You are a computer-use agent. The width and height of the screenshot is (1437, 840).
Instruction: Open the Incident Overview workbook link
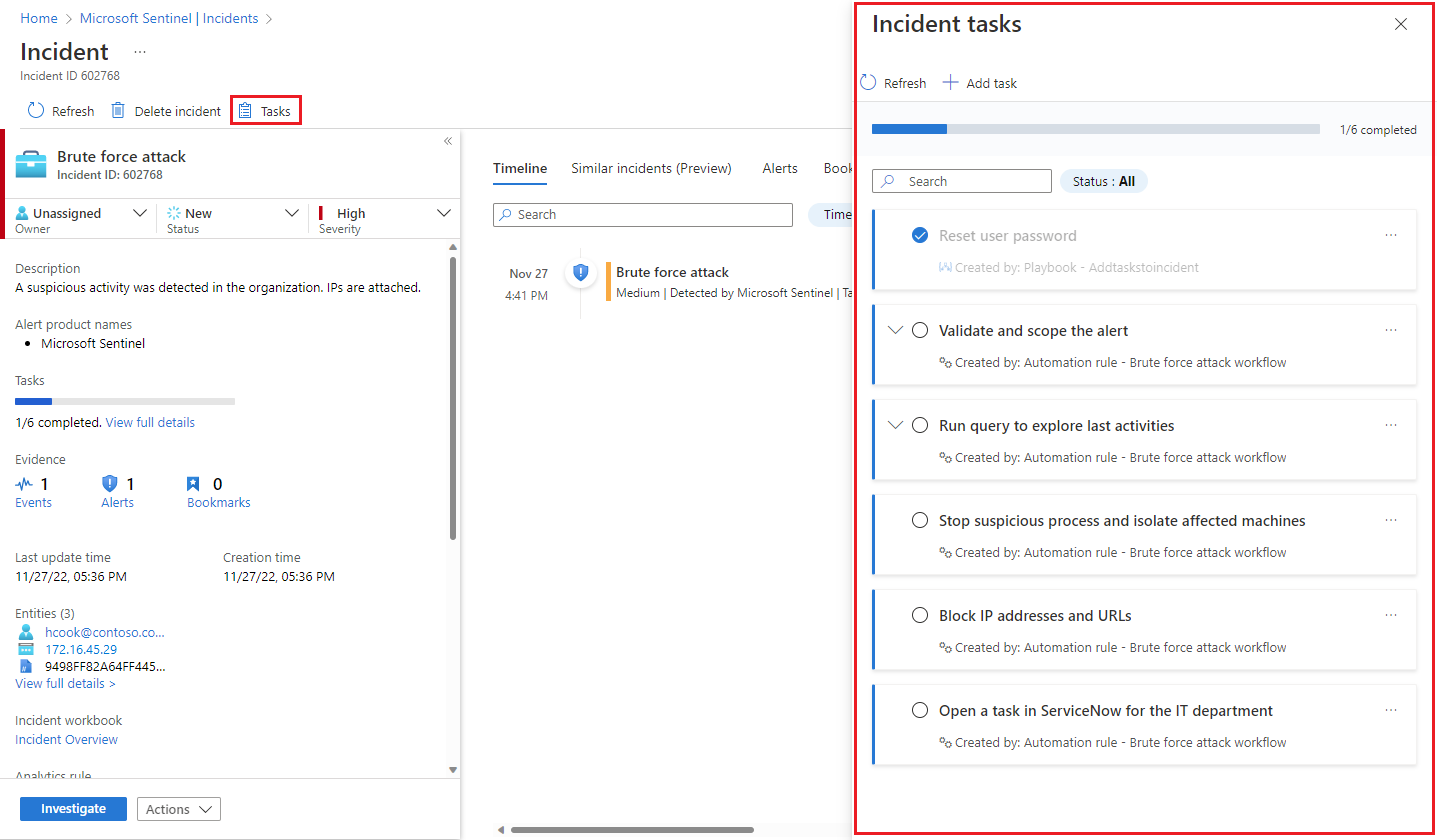[x=66, y=739]
